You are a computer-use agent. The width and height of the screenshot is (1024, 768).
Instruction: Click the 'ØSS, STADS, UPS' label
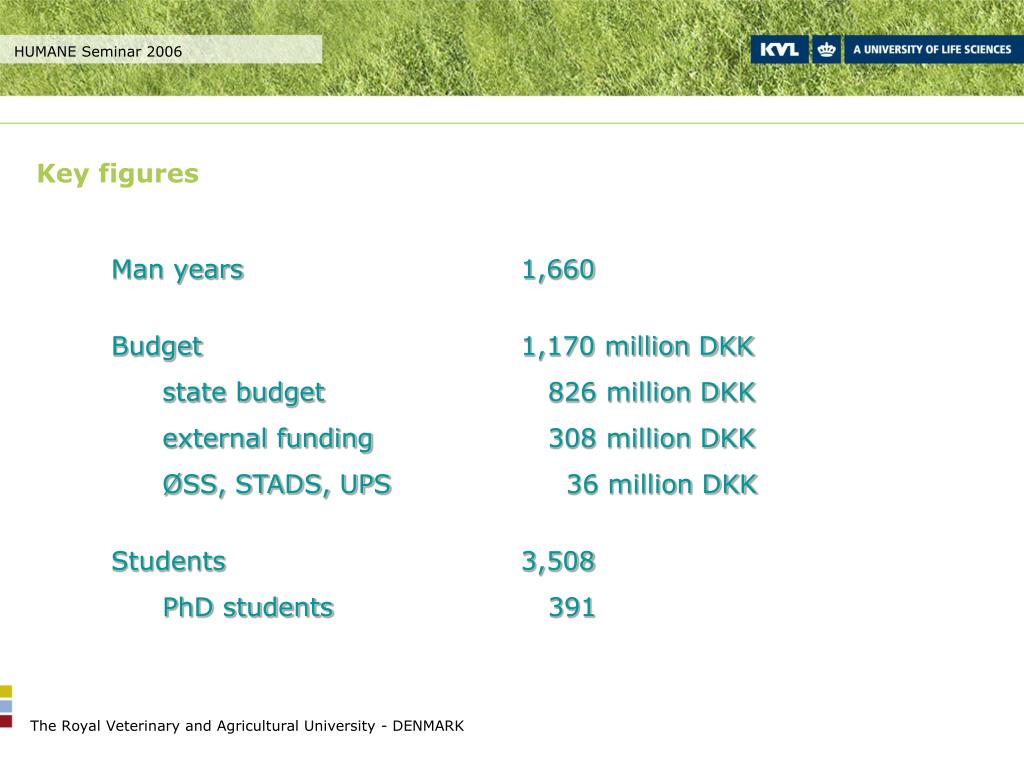pyautogui.click(x=277, y=485)
